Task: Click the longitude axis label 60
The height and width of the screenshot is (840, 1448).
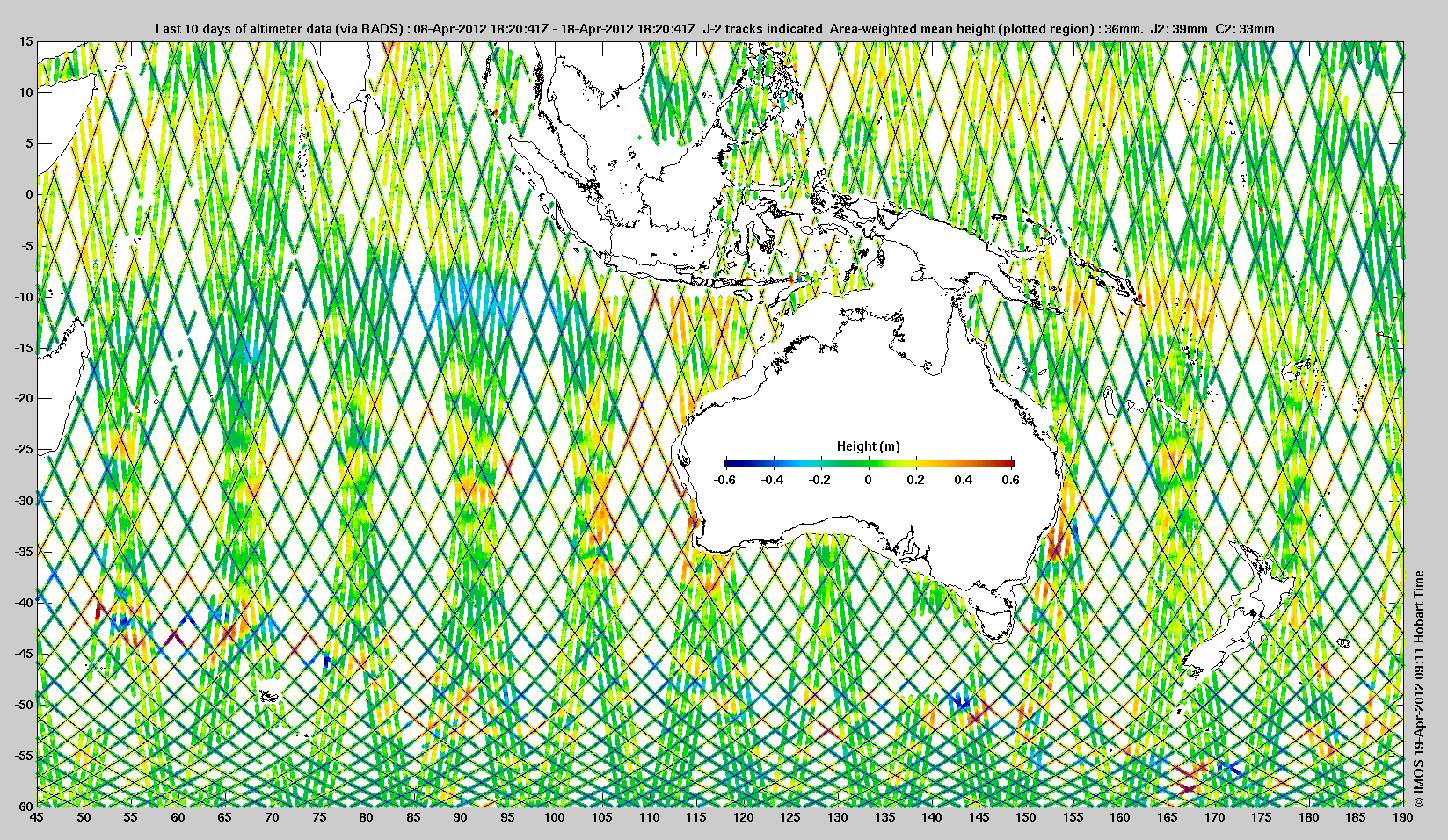Action: coord(178,817)
